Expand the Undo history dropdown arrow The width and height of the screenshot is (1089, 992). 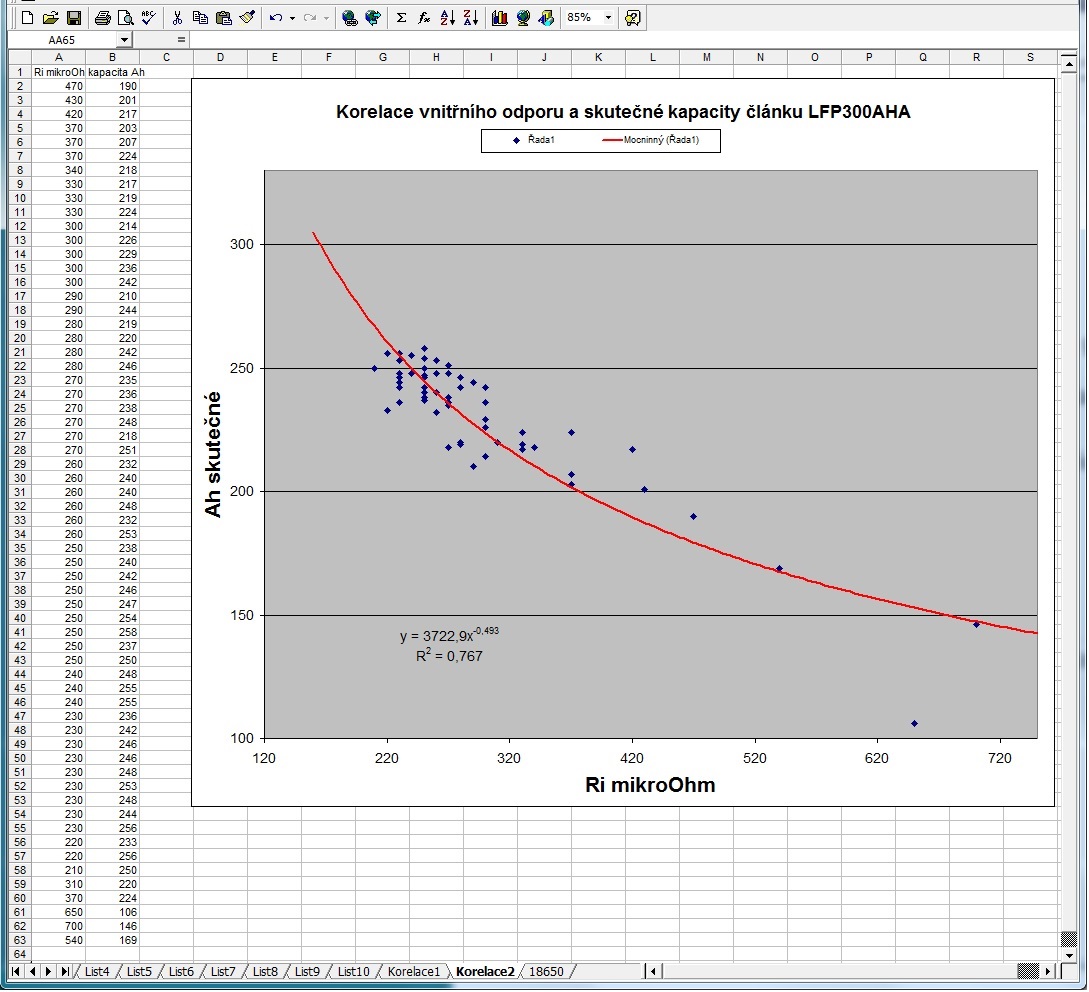[291, 17]
